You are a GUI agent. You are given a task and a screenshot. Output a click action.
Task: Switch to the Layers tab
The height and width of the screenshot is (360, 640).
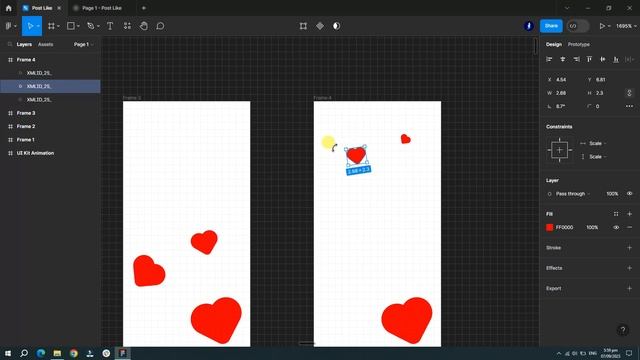tap(24, 44)
